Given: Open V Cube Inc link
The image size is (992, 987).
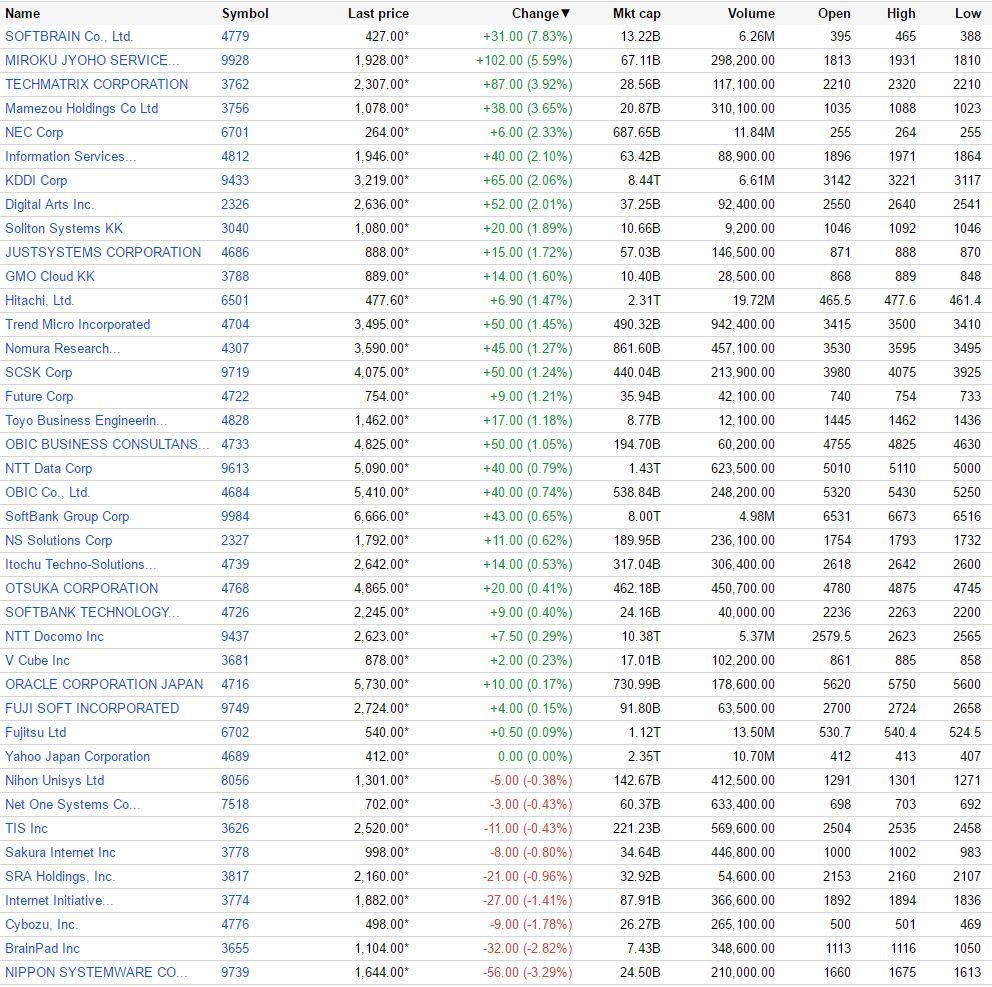Looking at the screenshot, I should pos(37,661).
